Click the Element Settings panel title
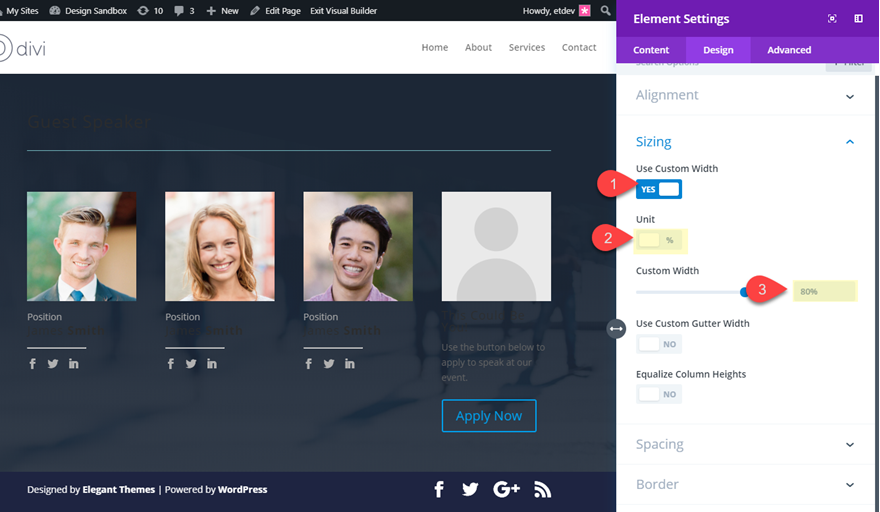The image size is (880, 512). (x=681, y=19)
